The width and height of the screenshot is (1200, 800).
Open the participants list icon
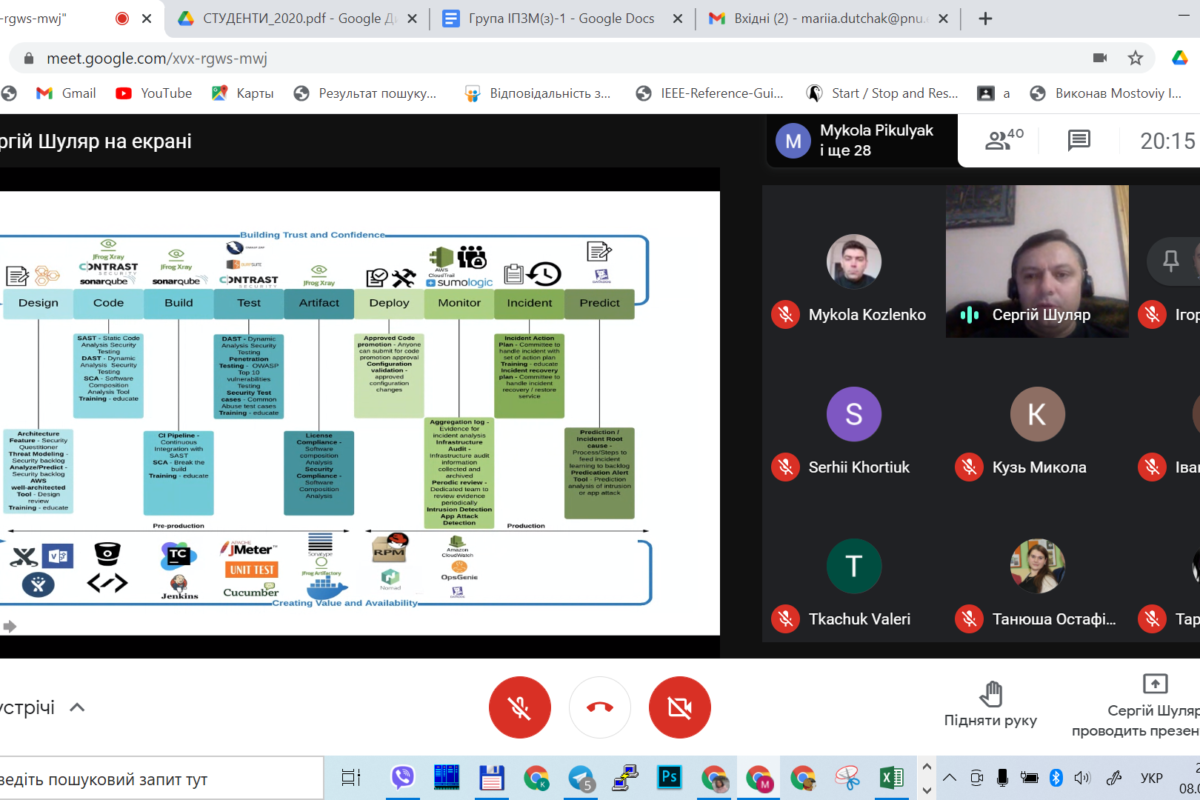[x=1003, y=141]
